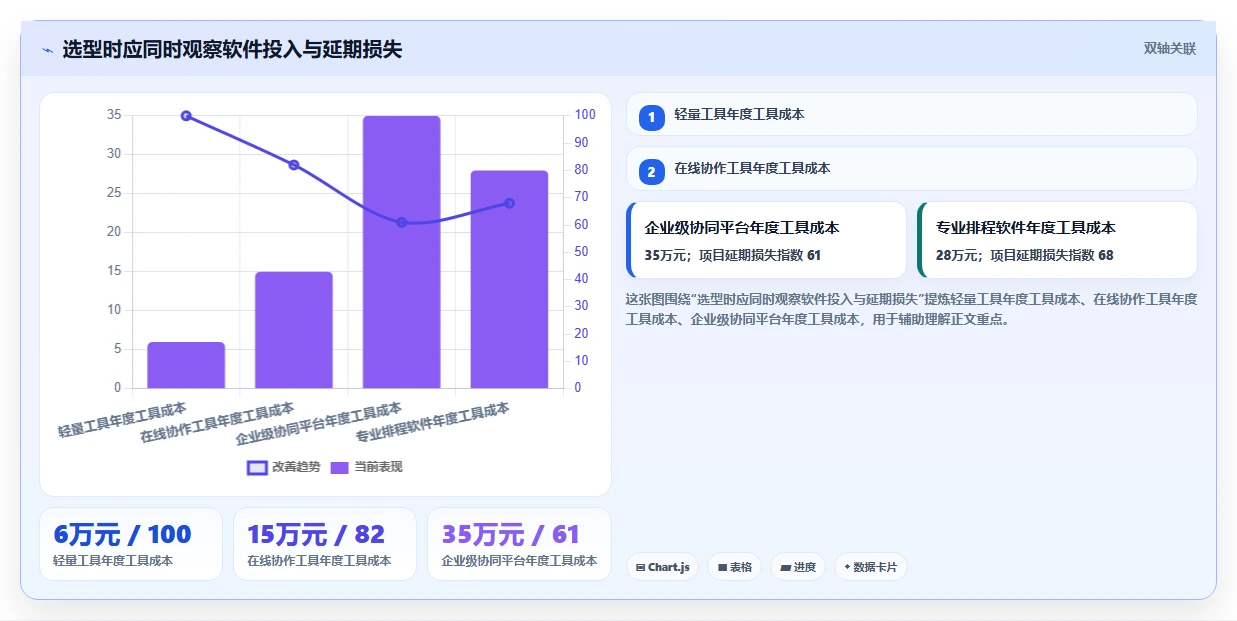
Task: Click the 数据卡片 tag
Action: click(x=870, y=567)
